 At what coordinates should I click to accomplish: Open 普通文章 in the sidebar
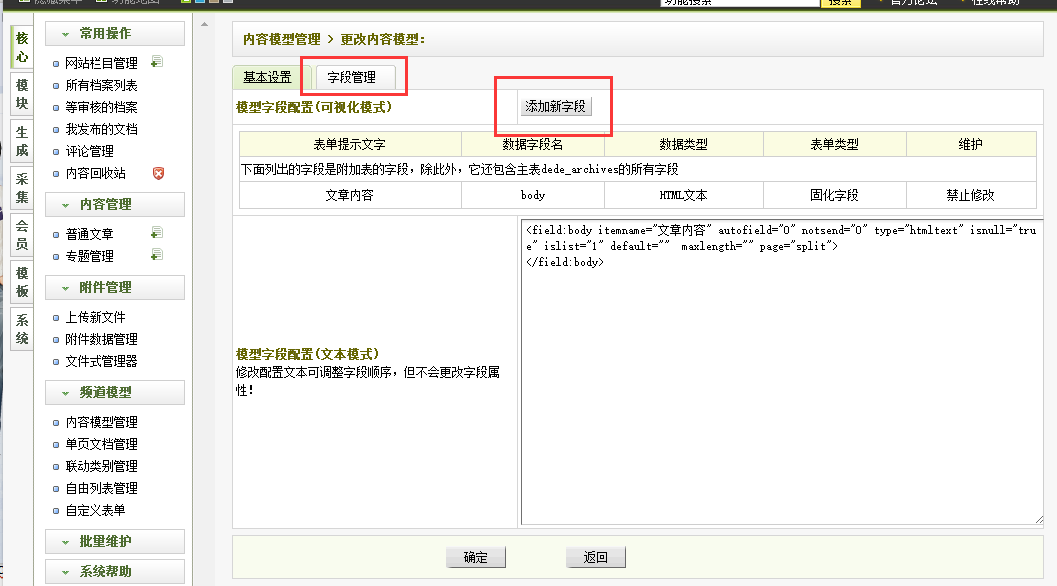tap(90, 234)
